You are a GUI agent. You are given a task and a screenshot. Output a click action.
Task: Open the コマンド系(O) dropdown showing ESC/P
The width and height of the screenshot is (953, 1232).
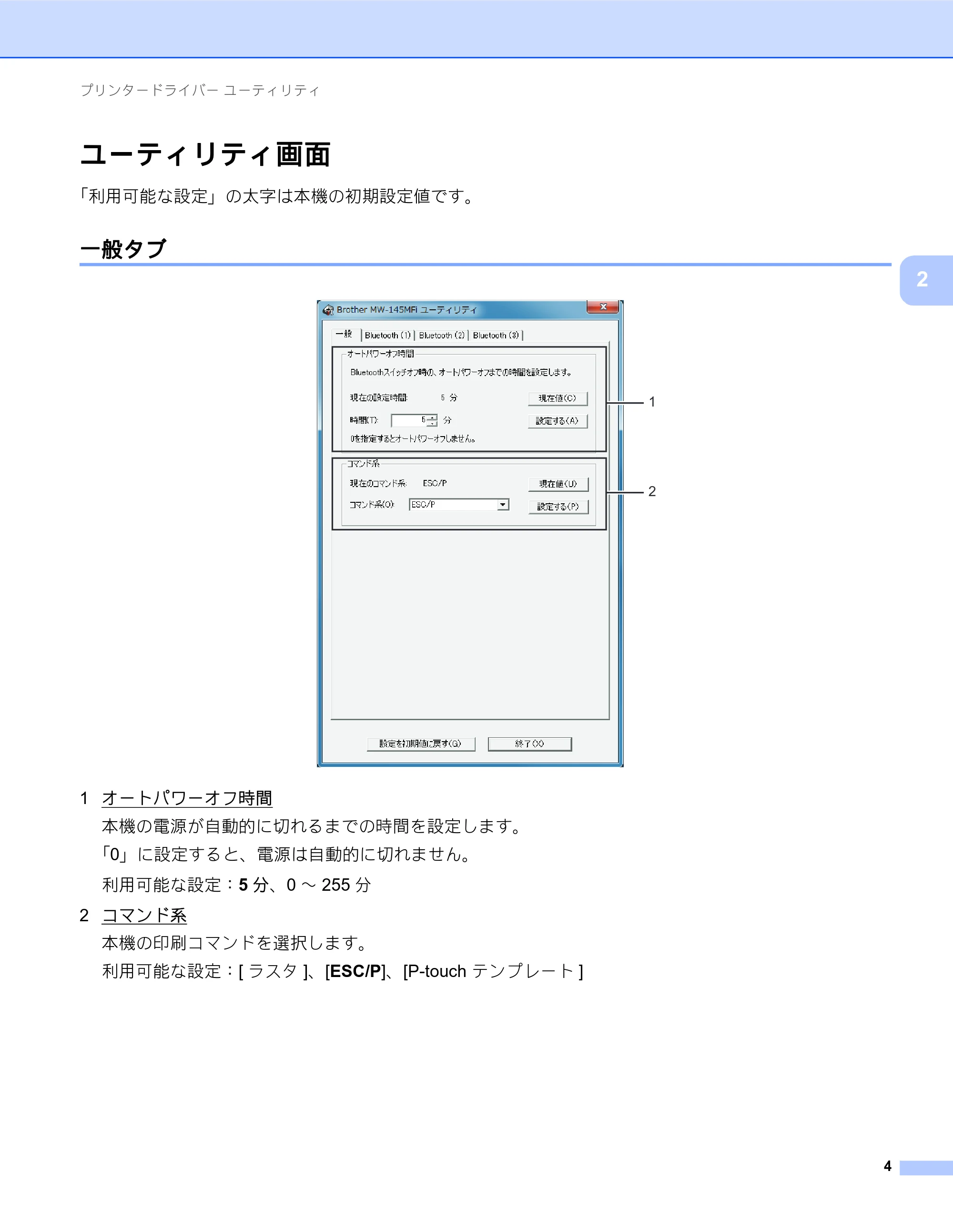click(x=459, y=504)
